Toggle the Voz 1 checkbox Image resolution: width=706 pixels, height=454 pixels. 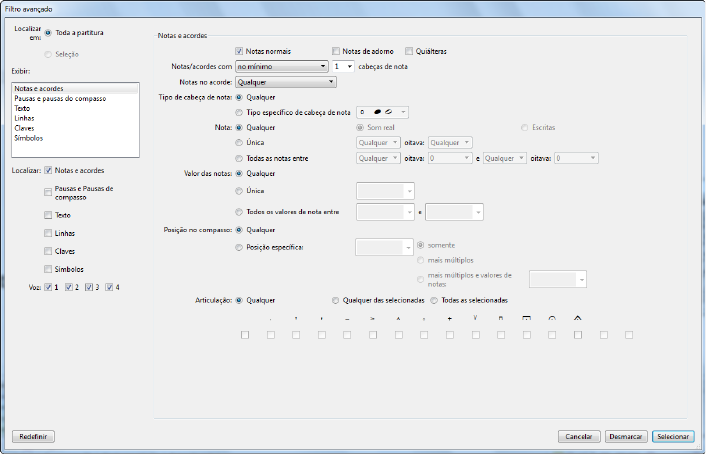(x=48, y=287)
